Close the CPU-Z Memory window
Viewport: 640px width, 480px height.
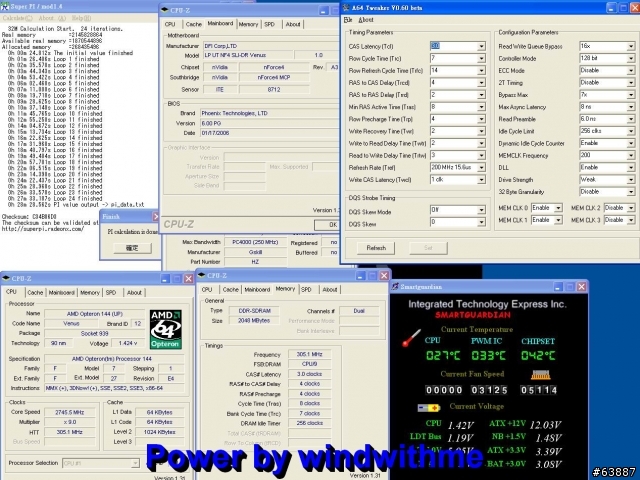(x=384, y=276)
